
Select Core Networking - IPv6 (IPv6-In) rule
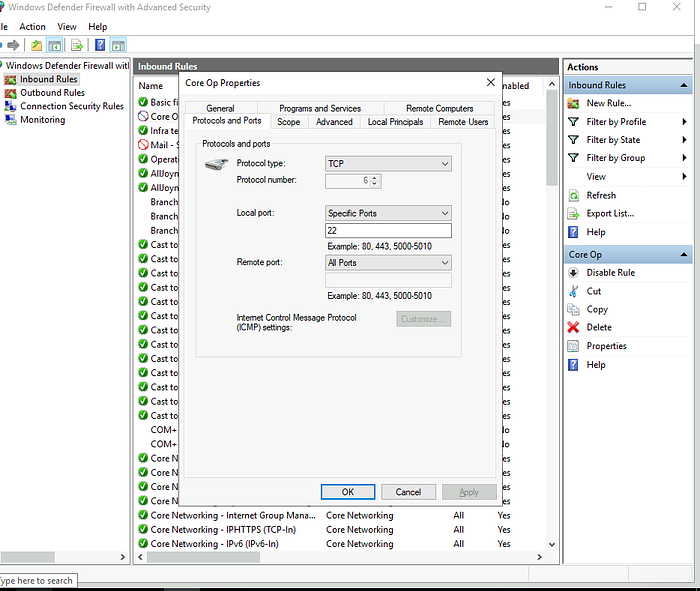(x=214, y=544)
